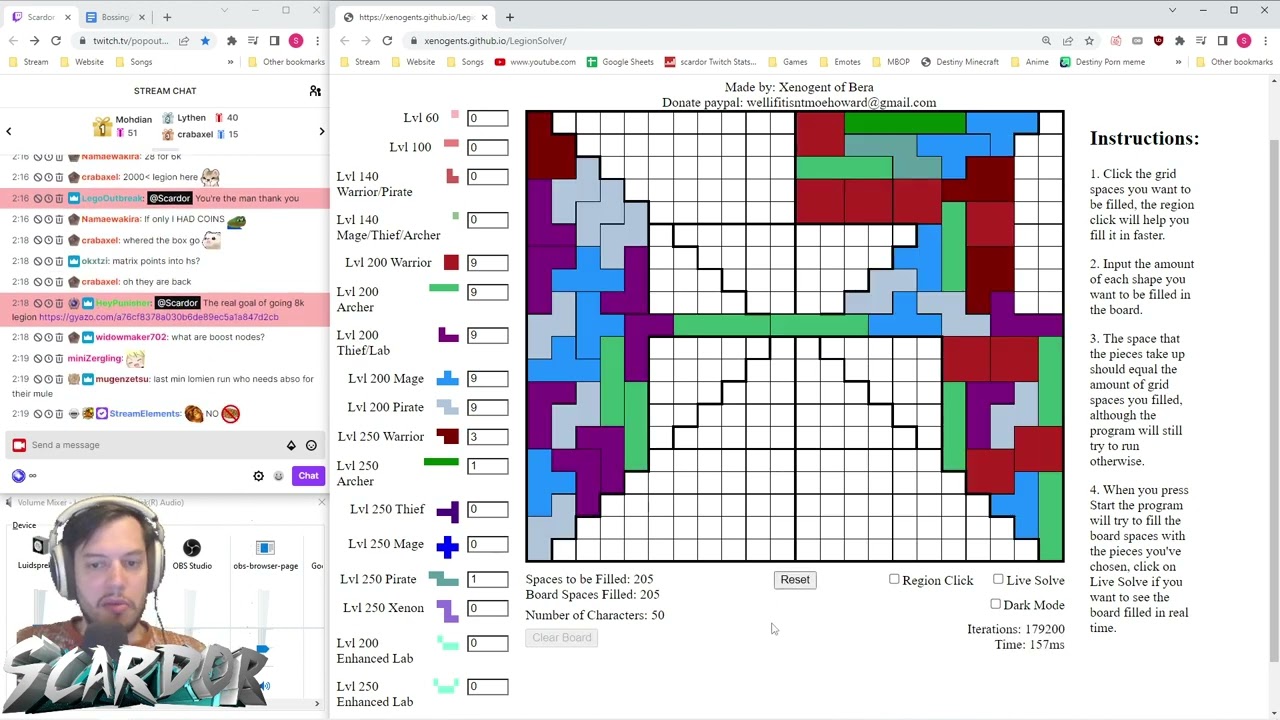The width and height of the screenshot is (1280, 720).
Task: Click the Lvl 200 Enhanced Lab piece icon
Action: pyautogui.click(x=448, y=644)
